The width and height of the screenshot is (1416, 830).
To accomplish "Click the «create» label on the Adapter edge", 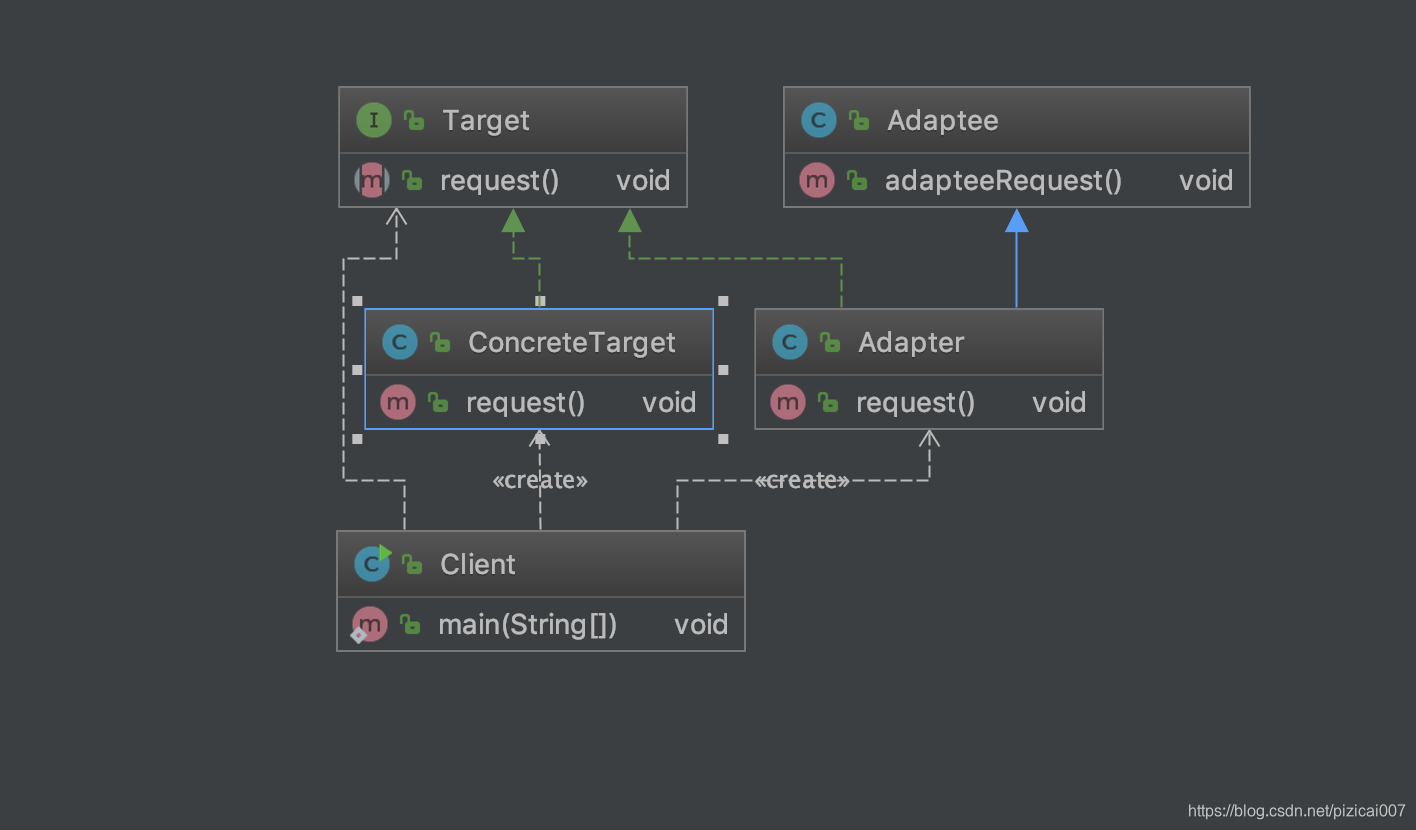I will 802,481.
